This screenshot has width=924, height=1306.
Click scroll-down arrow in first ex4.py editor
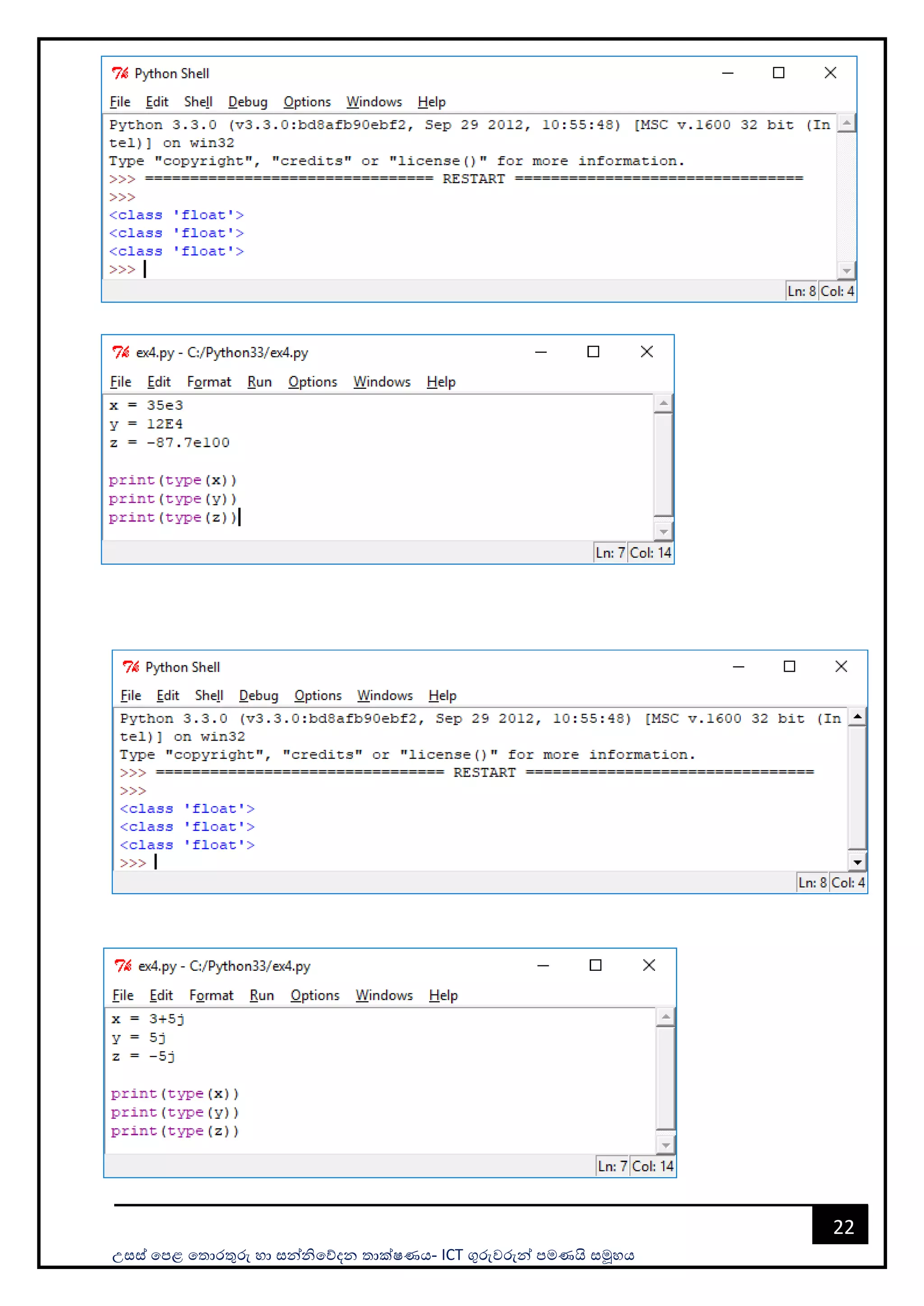[x=663, y=532]
